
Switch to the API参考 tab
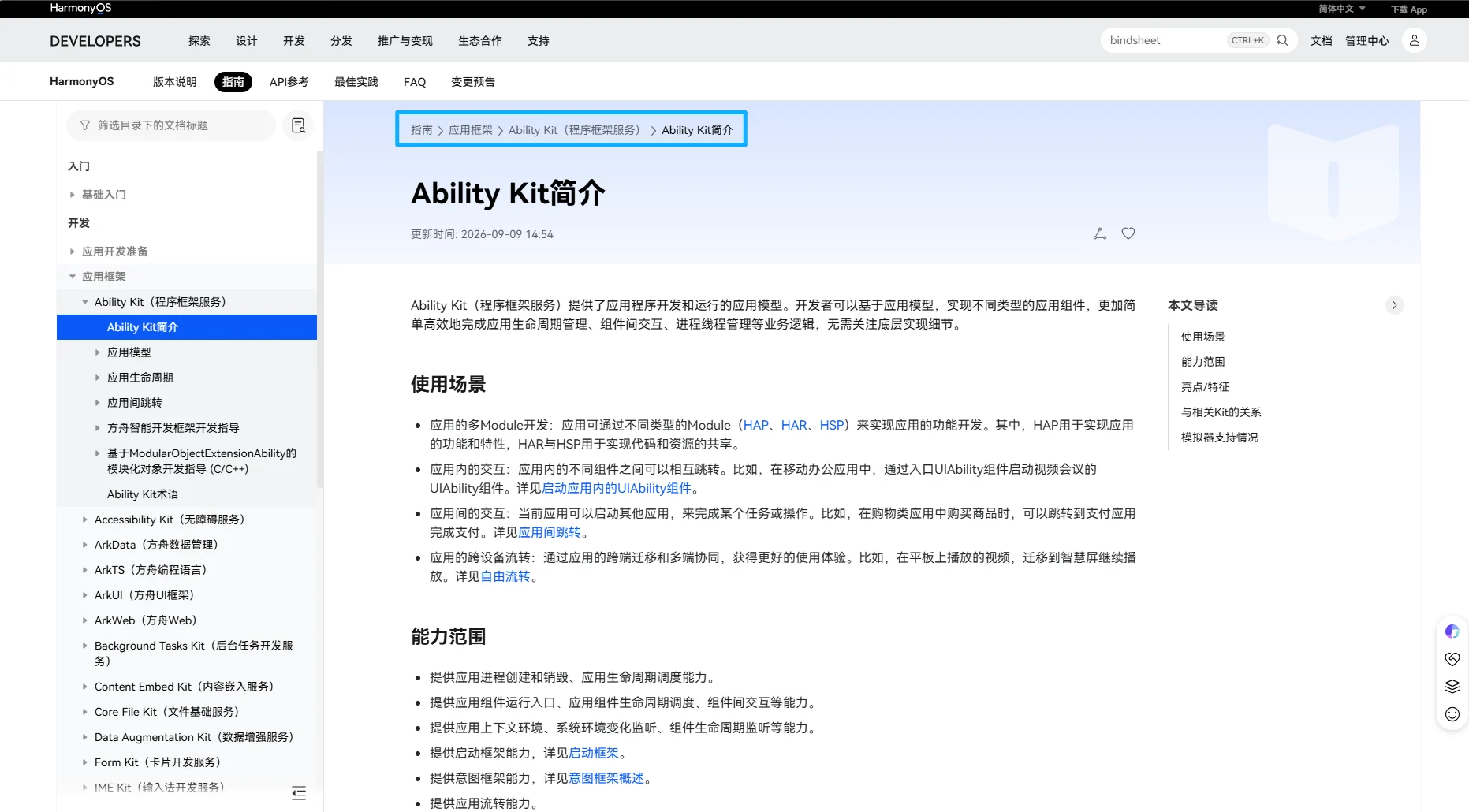coord(289,82)
